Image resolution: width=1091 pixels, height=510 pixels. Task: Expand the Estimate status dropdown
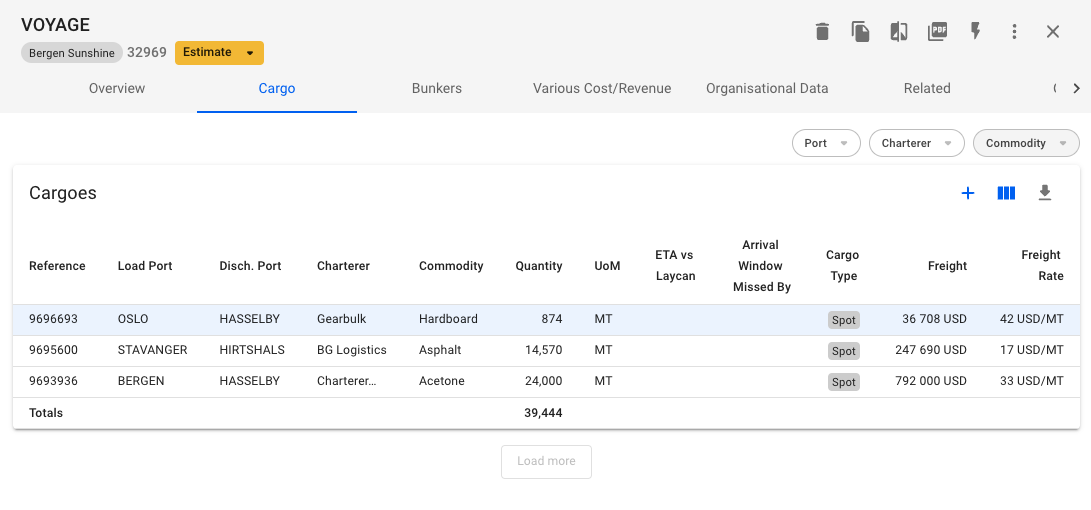[219, 52]
